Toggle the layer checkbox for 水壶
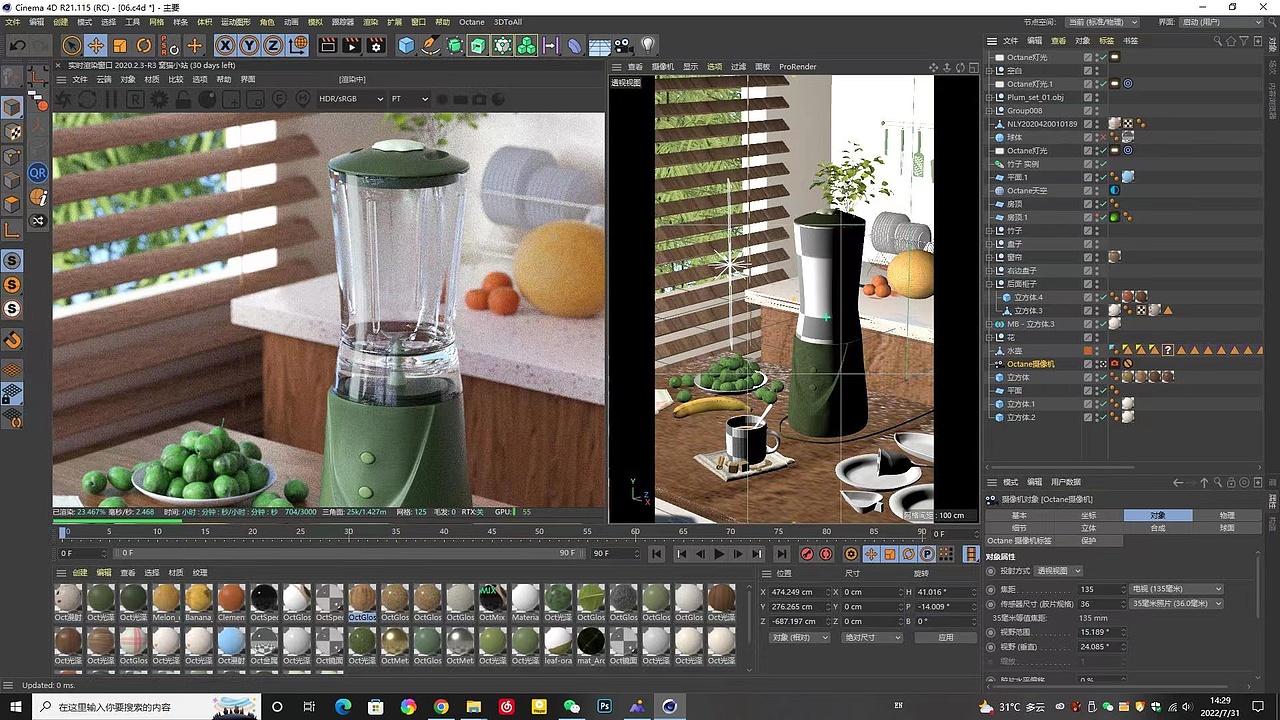The image size is (1280, 720). [x=1088, y=351]
